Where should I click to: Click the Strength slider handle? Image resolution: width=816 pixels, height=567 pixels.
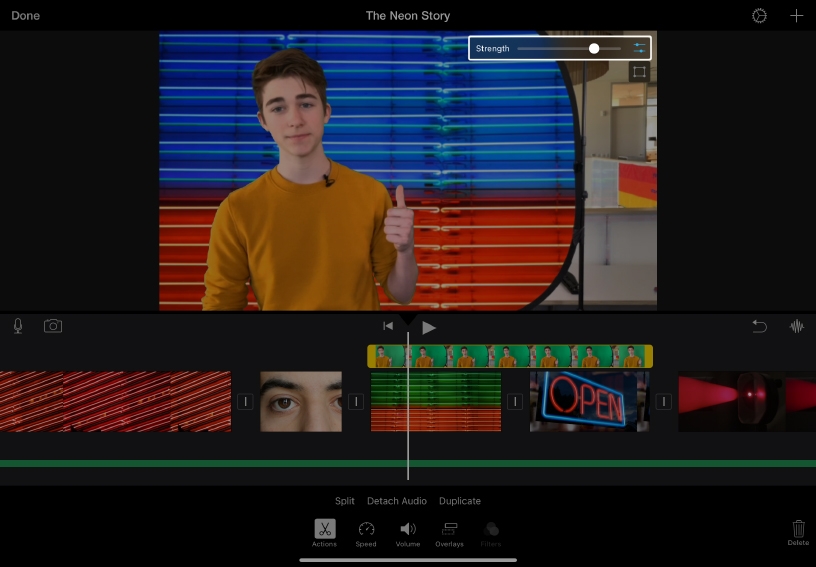point(594,48)
